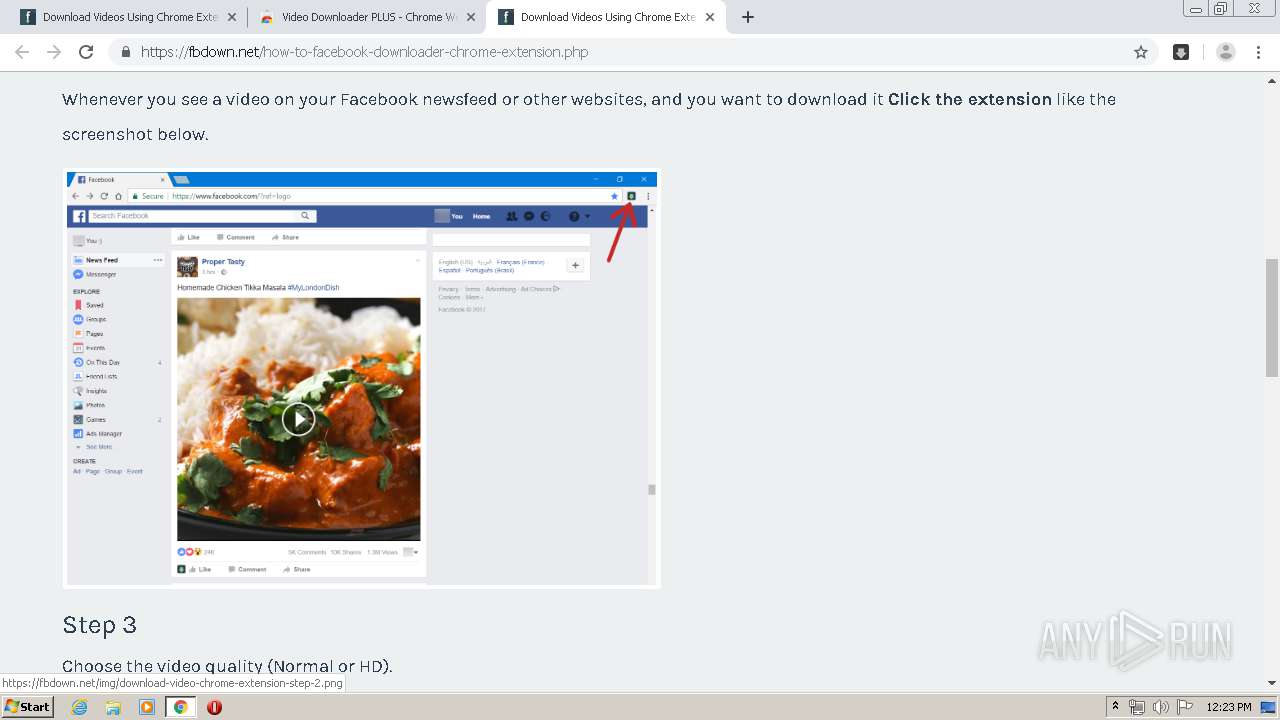Open the Action Center flag icon
Viewport: 1280px width, 720px height.
point(1185,707)
